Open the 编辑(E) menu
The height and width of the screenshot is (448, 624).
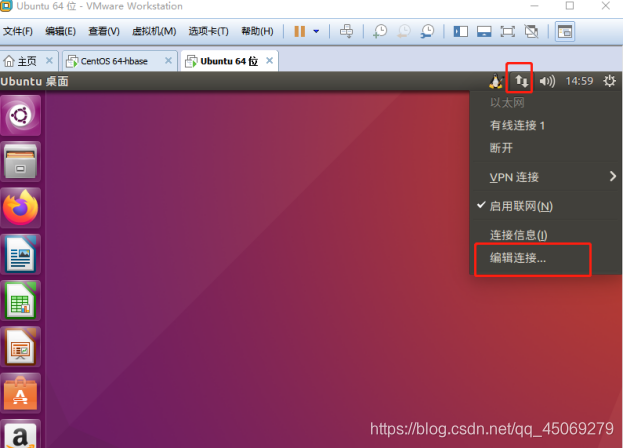point(60,31)
